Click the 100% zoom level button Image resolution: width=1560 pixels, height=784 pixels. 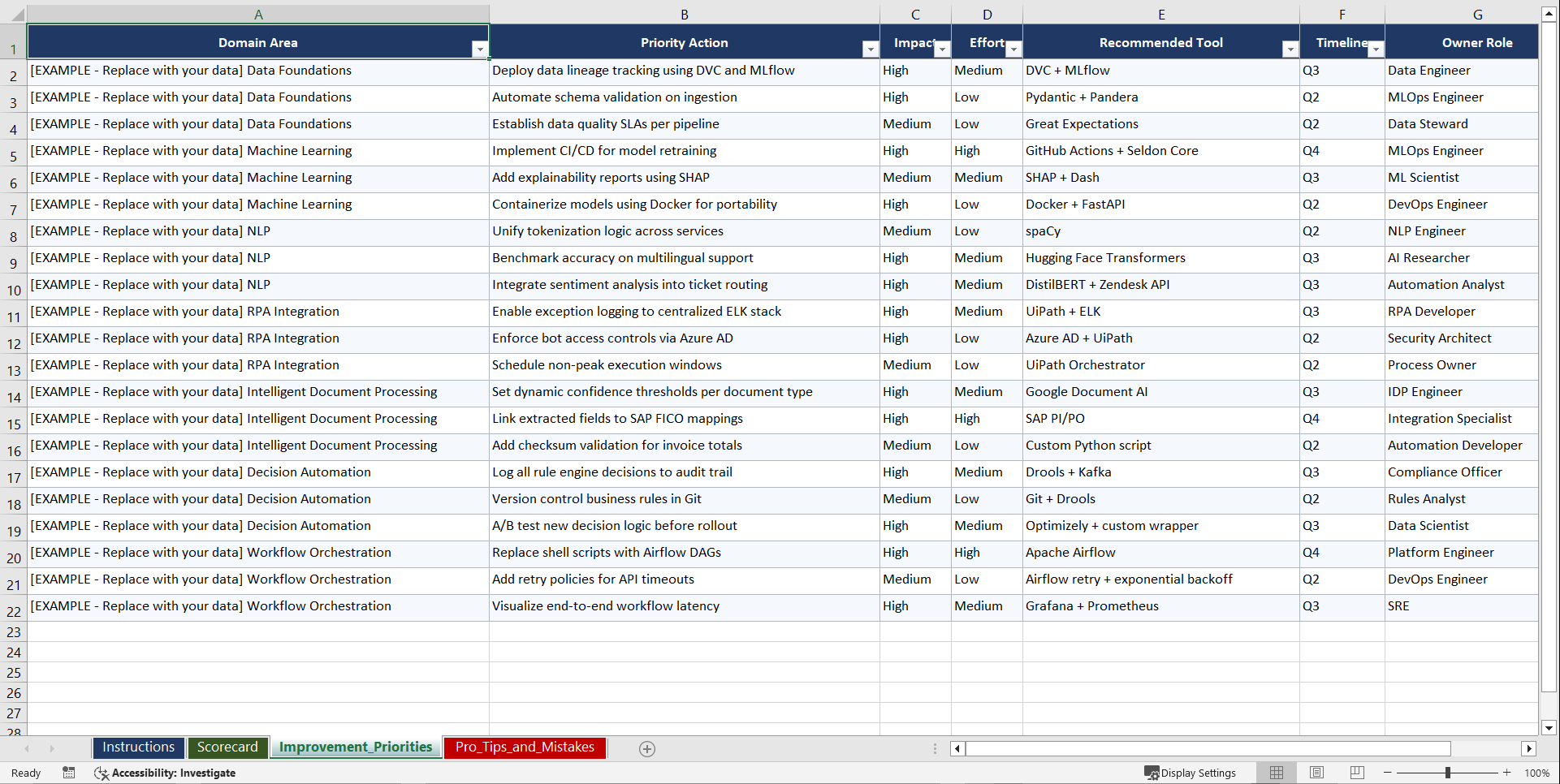[x=1537, y=773]
